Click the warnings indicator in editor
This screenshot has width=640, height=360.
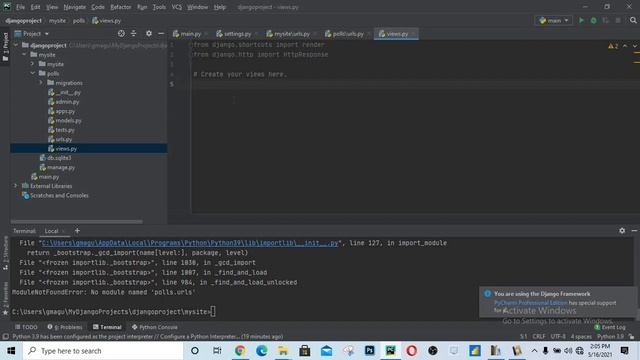(x=613, y=46)
